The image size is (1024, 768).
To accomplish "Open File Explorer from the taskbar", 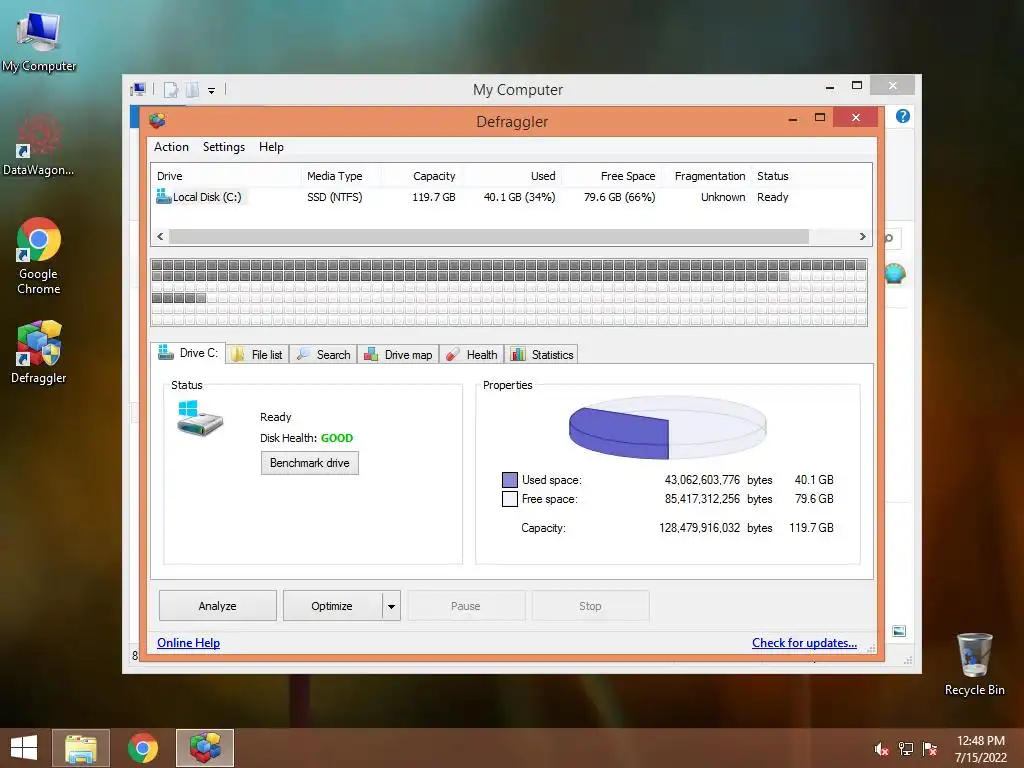I will (81, 748).
